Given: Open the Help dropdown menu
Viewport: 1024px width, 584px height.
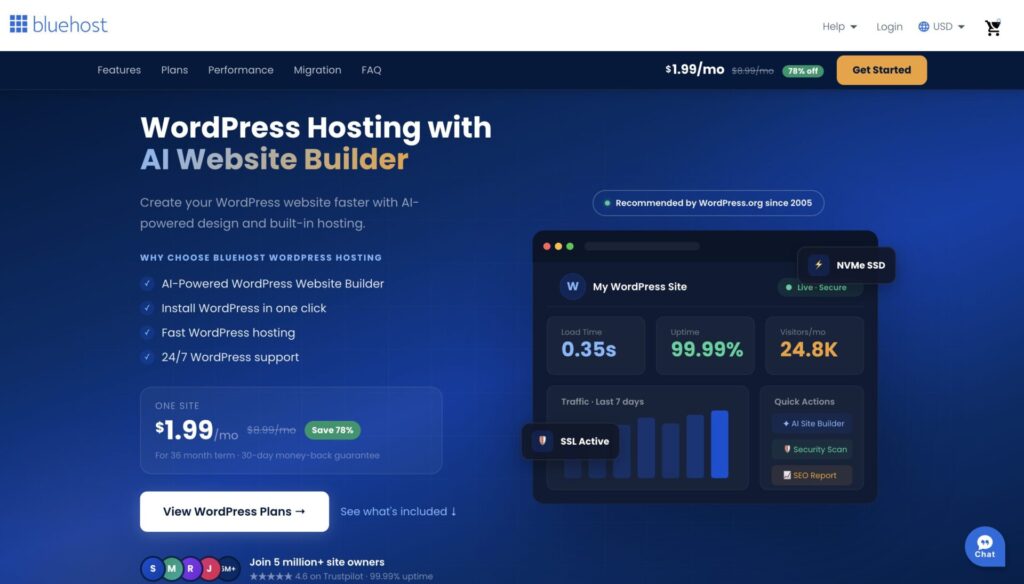Looking at the screenshot, I should (x=839, y=27).
